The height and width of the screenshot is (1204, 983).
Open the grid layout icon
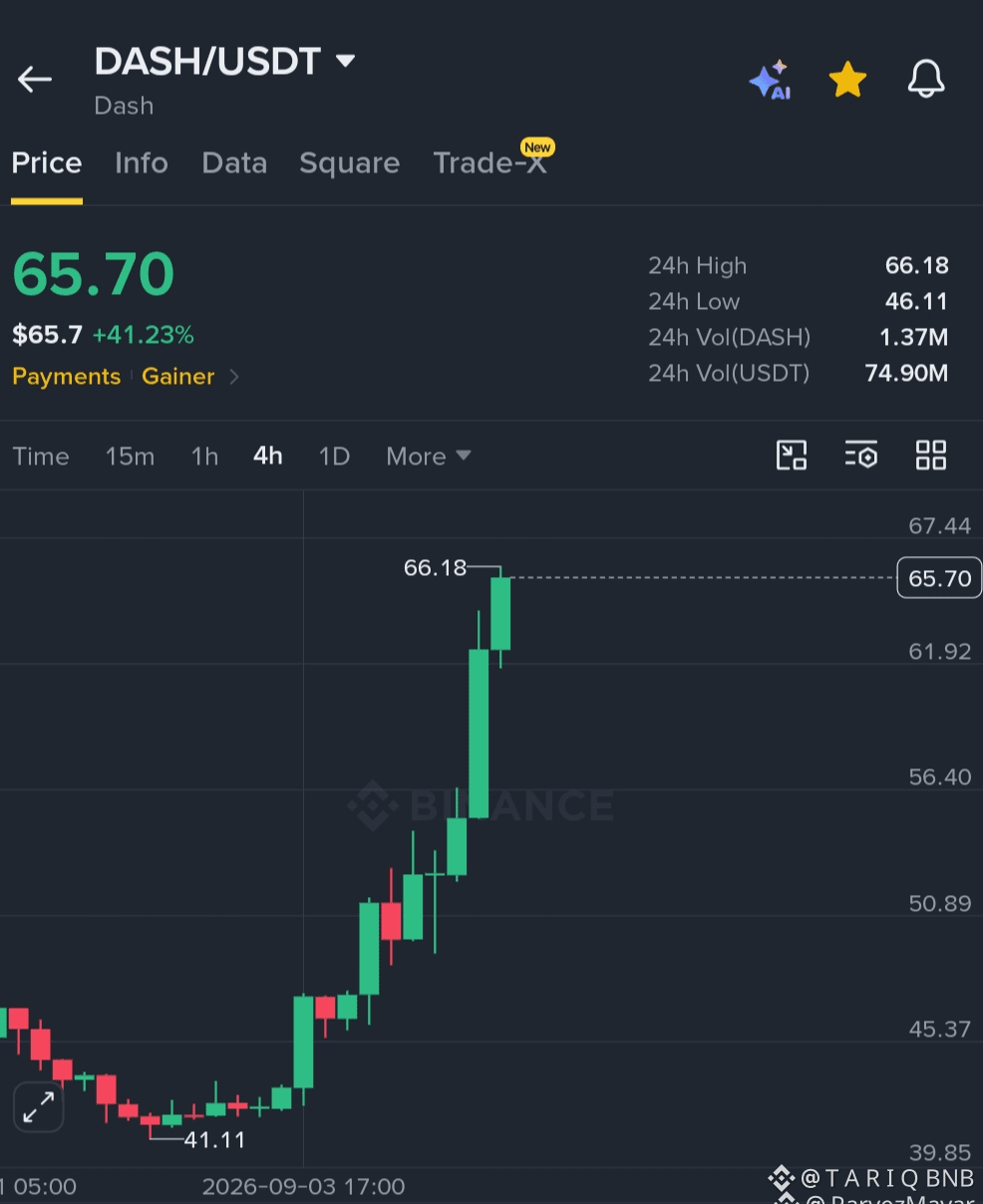pyautogui.click(x=931, y=455)
